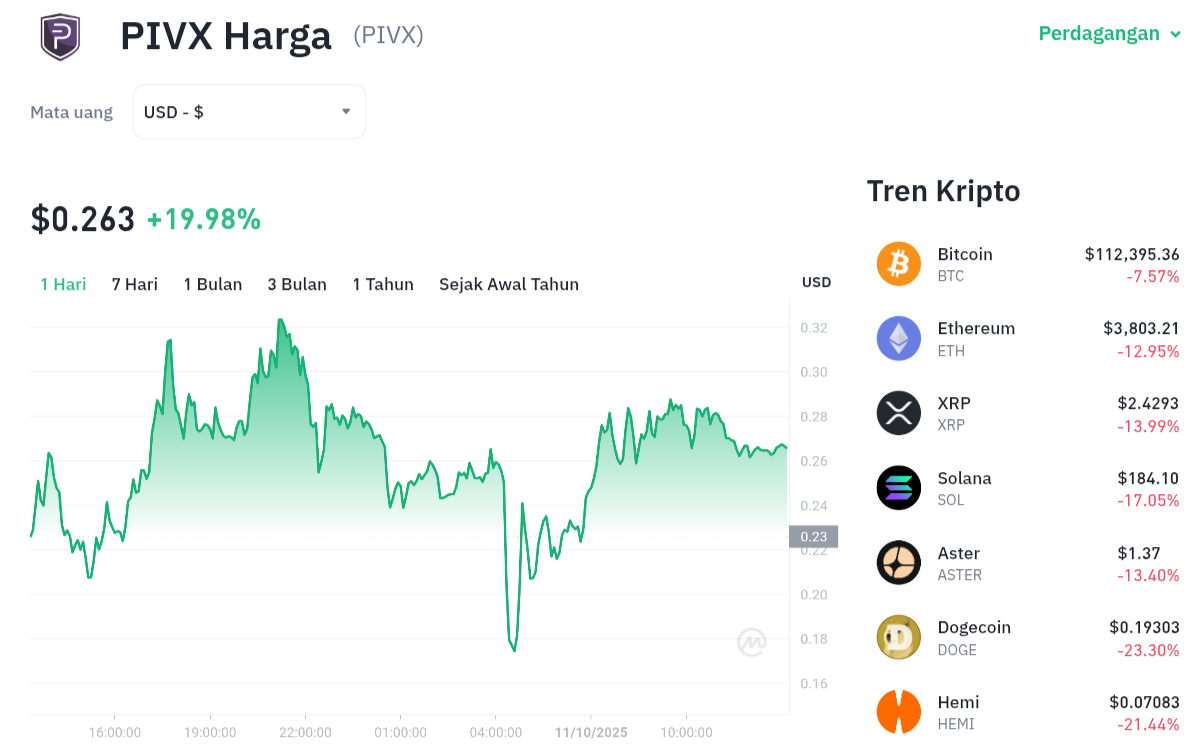Open the Dogecoin name link
1199x755 pixels.
[974, 627]
